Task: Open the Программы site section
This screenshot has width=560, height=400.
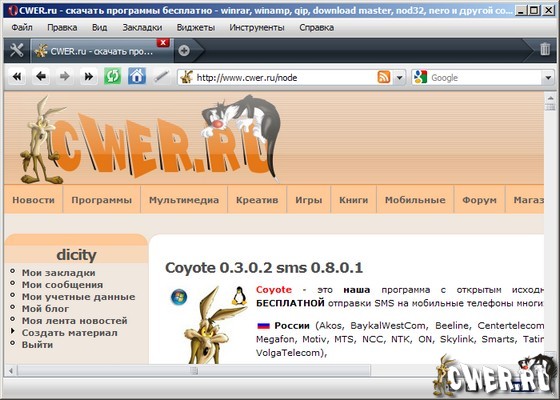Action: 101,200
